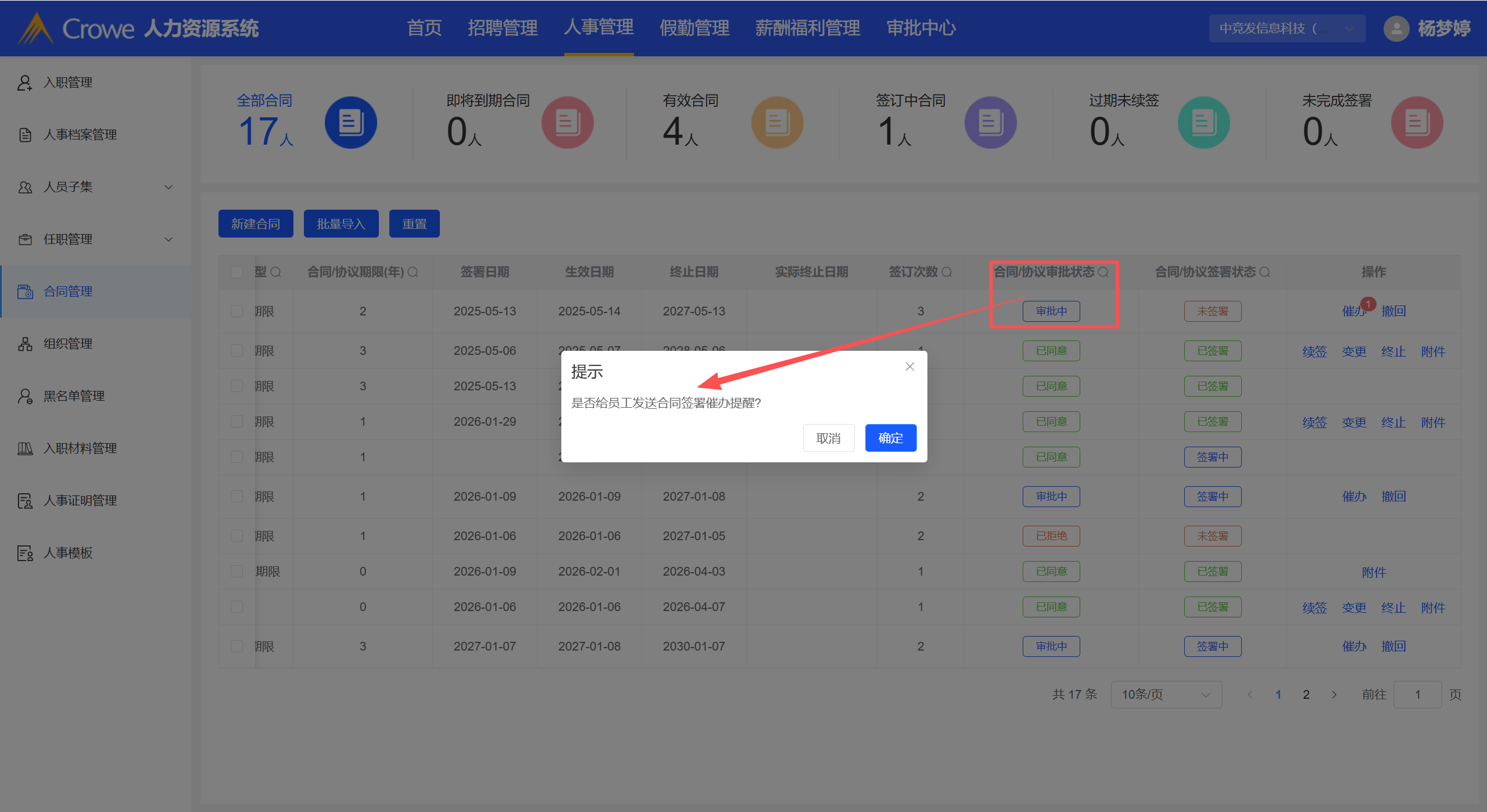Close the 提示 dialog with X icon
Viewport: 1487px width, 812px height.
(x=910, y=367)
